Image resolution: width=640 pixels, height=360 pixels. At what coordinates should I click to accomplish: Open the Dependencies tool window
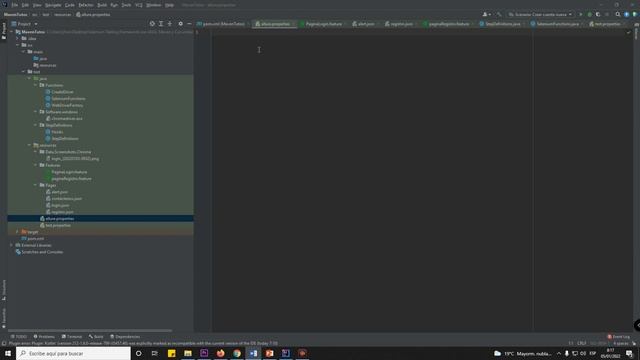(125, 337)
